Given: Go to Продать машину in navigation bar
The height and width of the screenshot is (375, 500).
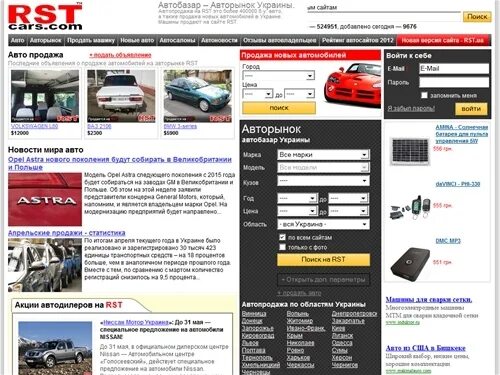Looking at the screenshot, I should point(91,40).
